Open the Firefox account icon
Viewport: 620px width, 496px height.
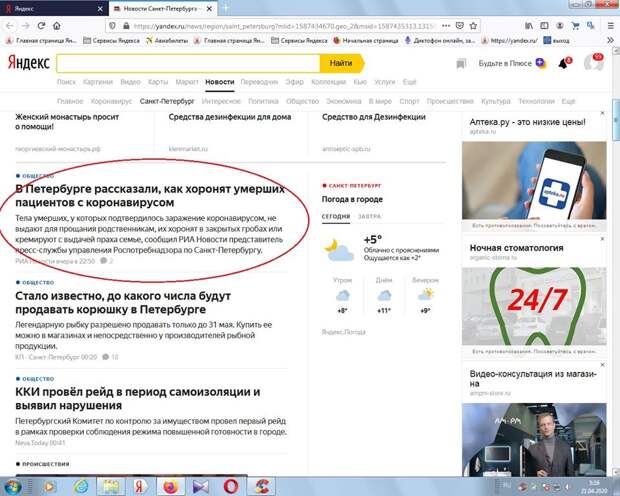(560, 26)
